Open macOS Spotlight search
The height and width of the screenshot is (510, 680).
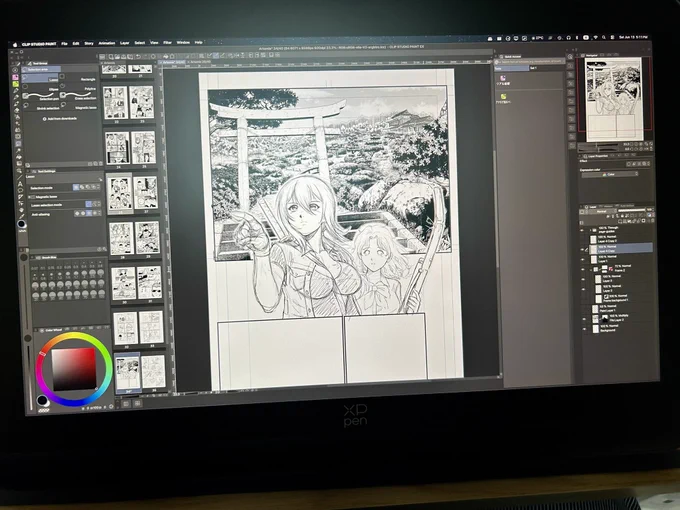pyautogui.click(x=604, y=38)
